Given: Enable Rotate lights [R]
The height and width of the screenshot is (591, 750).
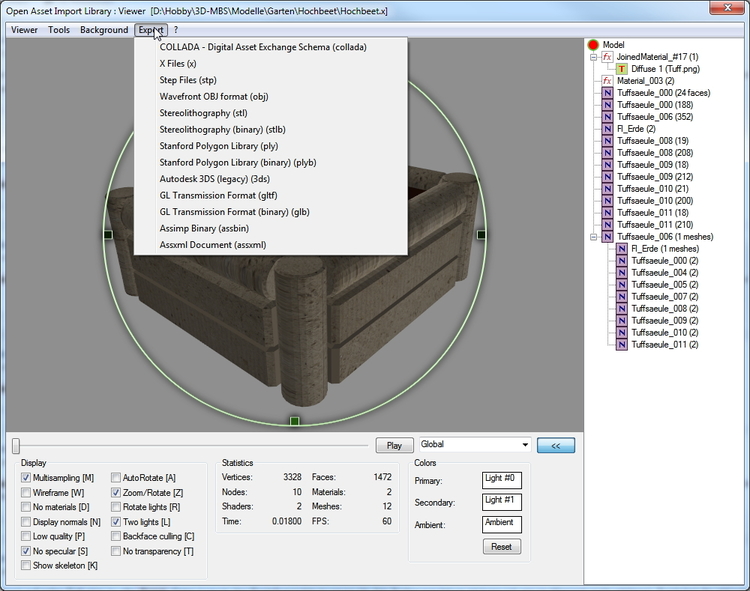Looking at the screenshot, I should (x=116, y=507).
